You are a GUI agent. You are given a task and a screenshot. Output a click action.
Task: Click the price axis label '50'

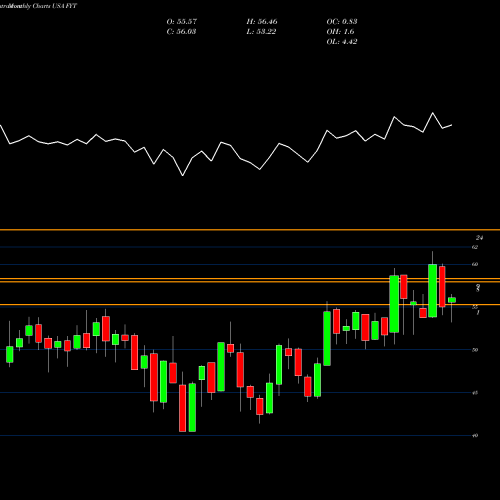(475, 350)
